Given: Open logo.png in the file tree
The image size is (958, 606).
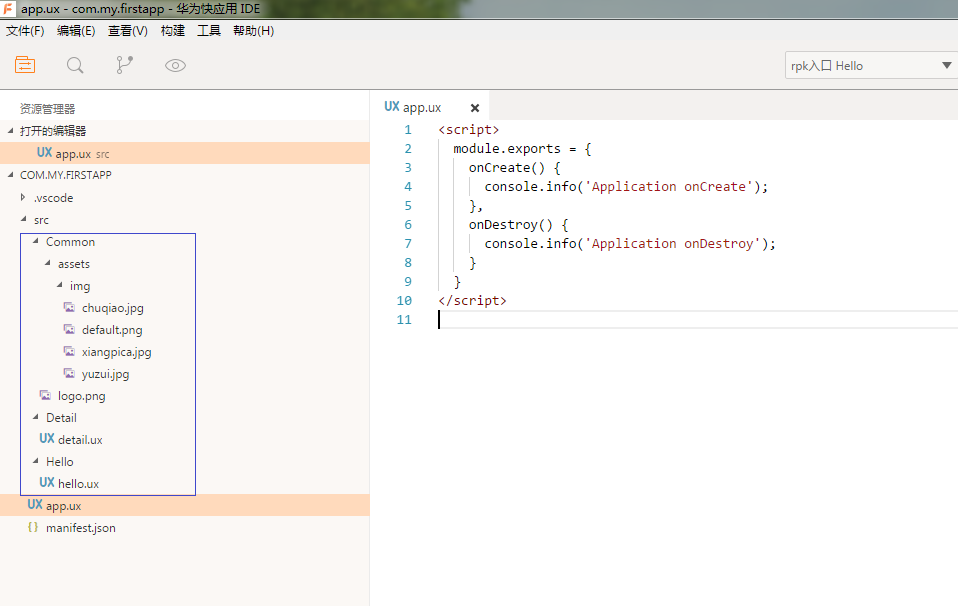Looking at the screenshot, I should [x=81, y=396].
